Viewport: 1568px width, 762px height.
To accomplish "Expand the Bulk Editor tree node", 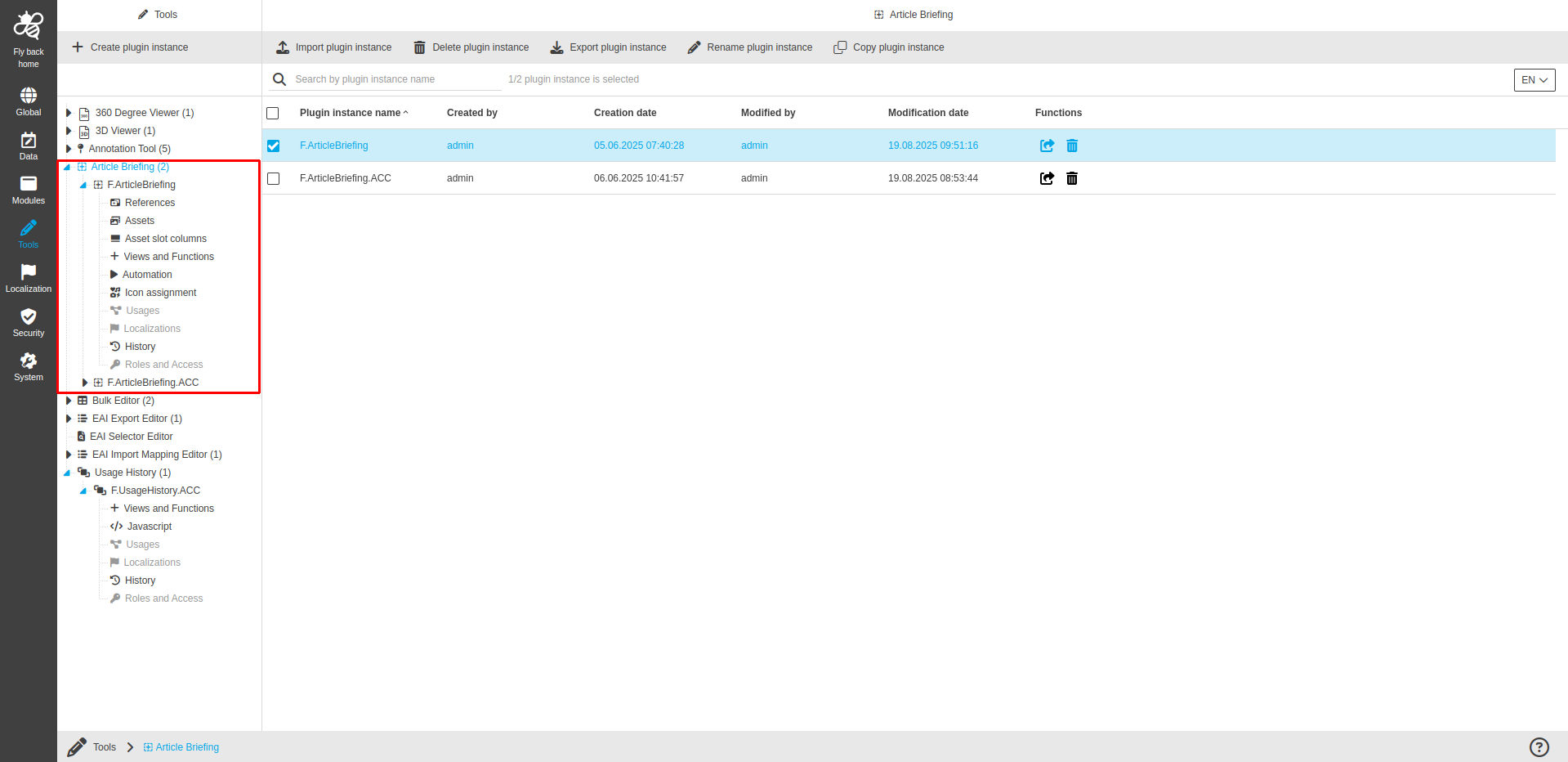I will click(x=69, y=401).
